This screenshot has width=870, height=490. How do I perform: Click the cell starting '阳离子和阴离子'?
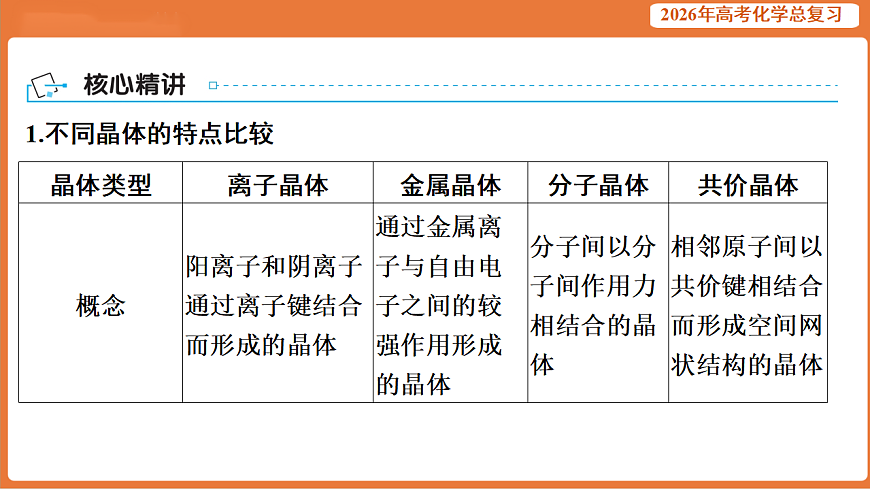point(278,303)
